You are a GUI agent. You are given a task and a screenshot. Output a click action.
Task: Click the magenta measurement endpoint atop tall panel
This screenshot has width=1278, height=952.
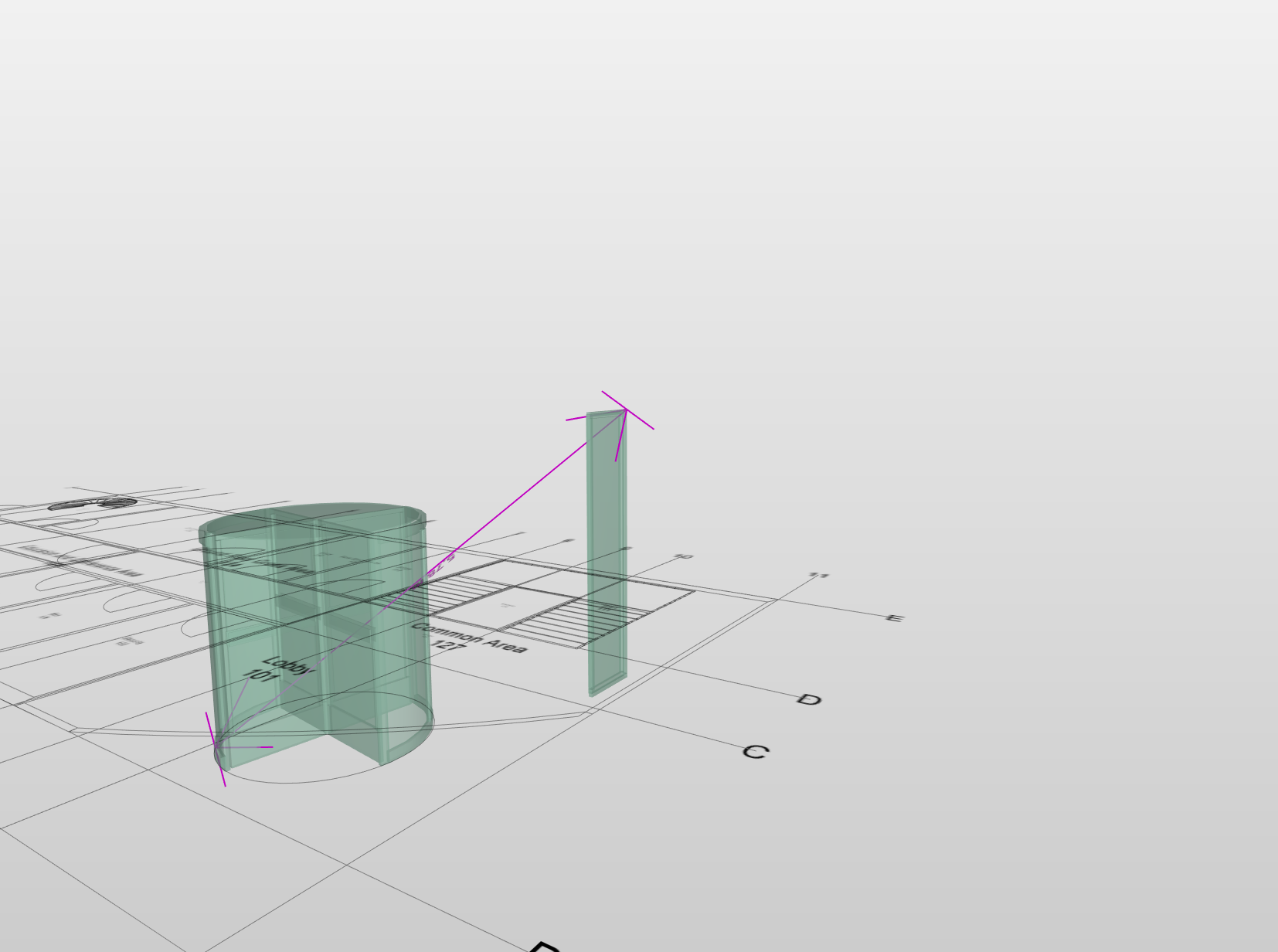pos(626,410)
